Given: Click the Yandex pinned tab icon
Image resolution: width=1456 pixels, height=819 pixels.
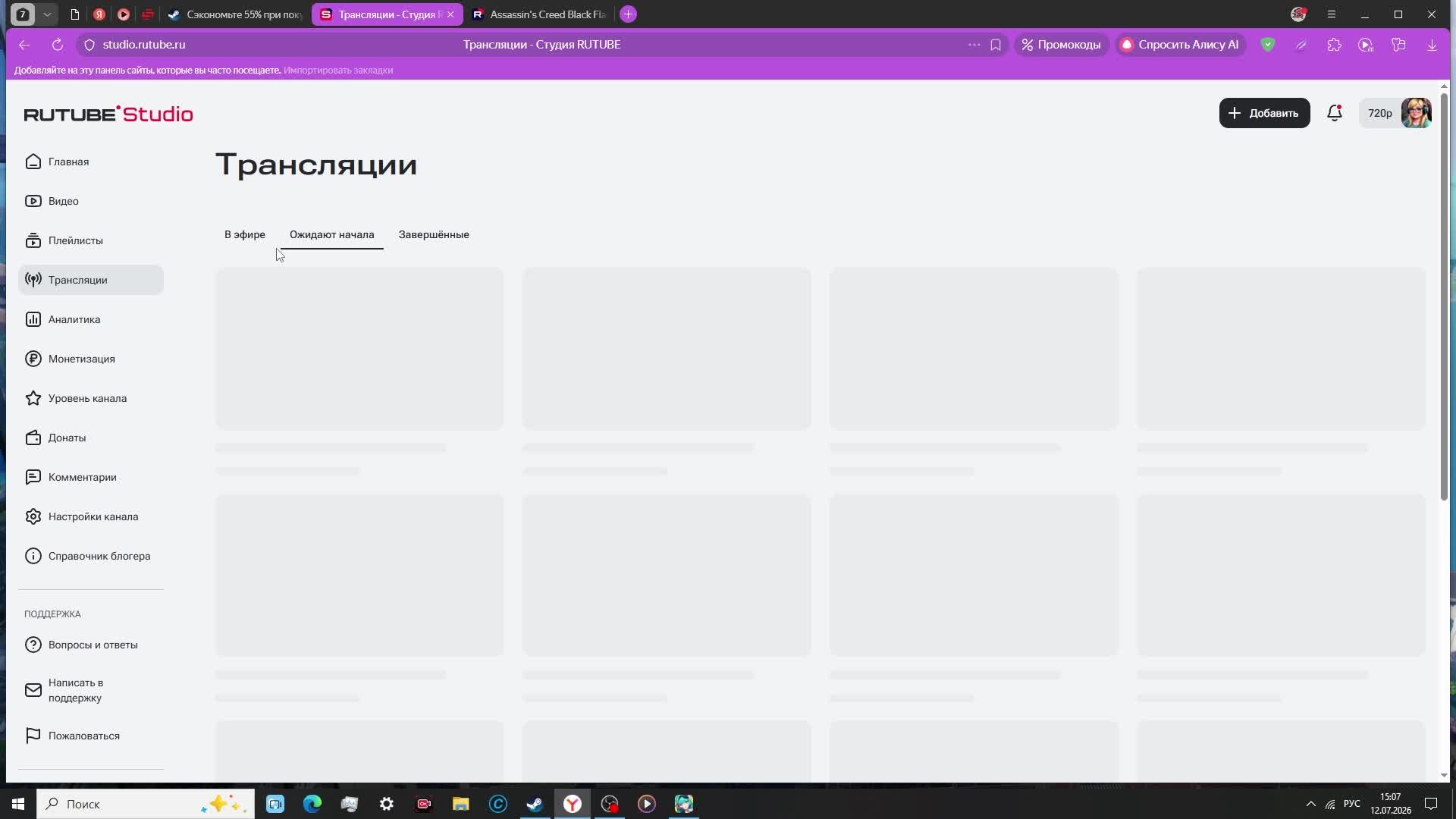Looking at the screenshot, I should pos(99,14).
